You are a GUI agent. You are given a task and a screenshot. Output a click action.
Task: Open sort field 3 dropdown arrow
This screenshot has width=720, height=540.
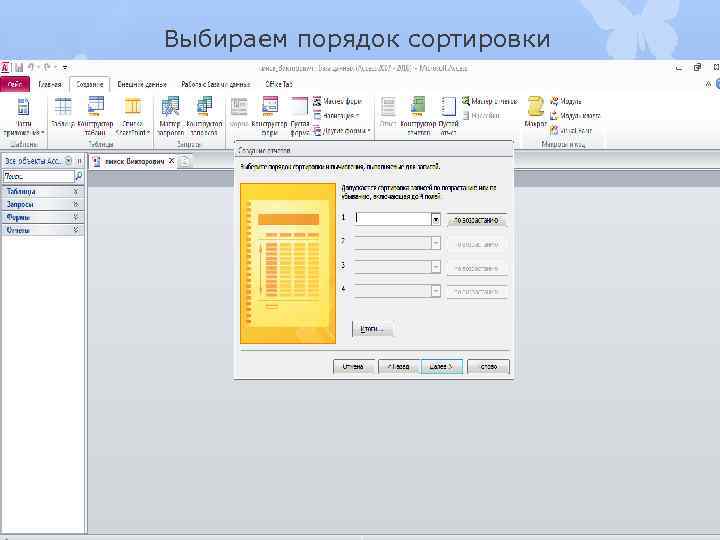click(x=435, y=267)
